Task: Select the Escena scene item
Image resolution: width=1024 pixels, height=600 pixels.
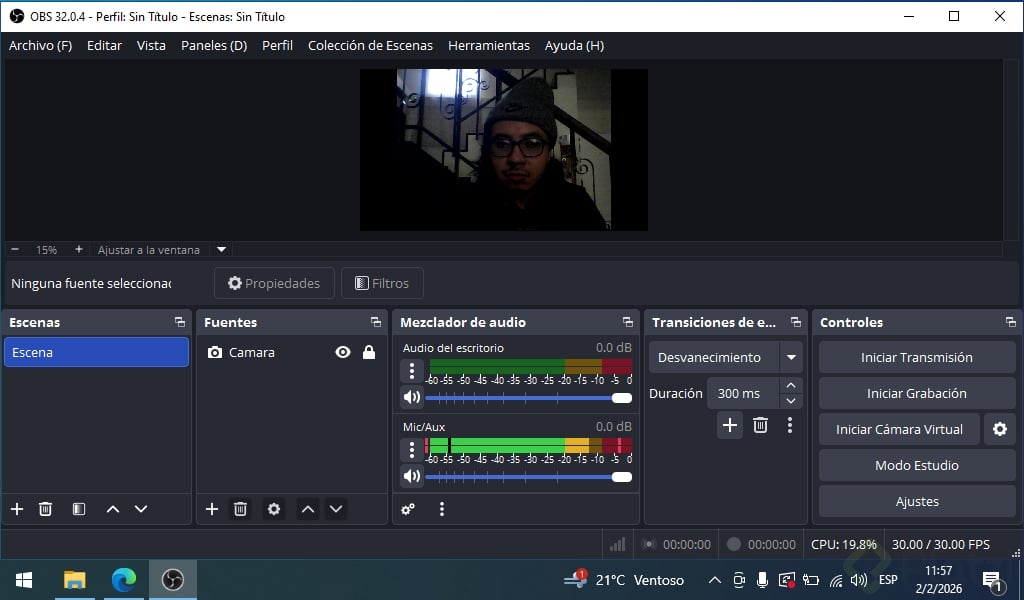Action: tap(97, 352)
